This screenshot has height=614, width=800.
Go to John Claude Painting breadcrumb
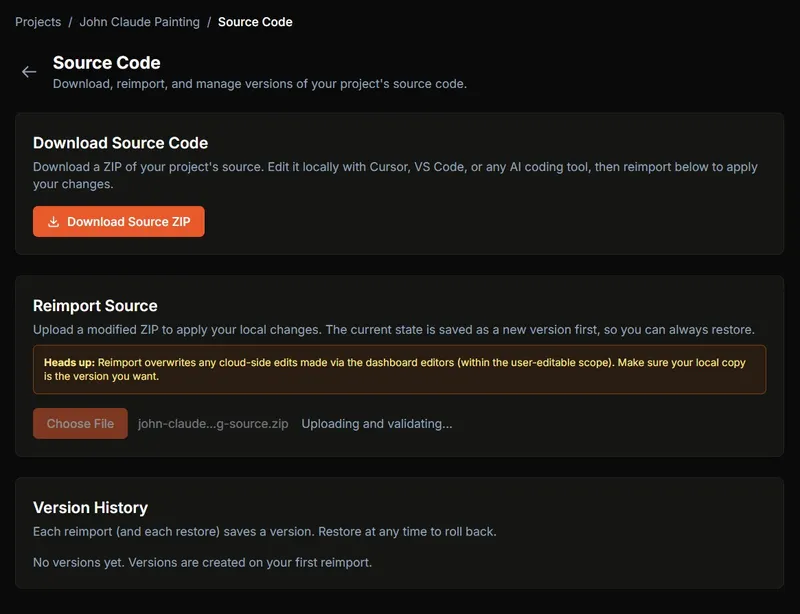pyautogui.click(x=139, y=21)
